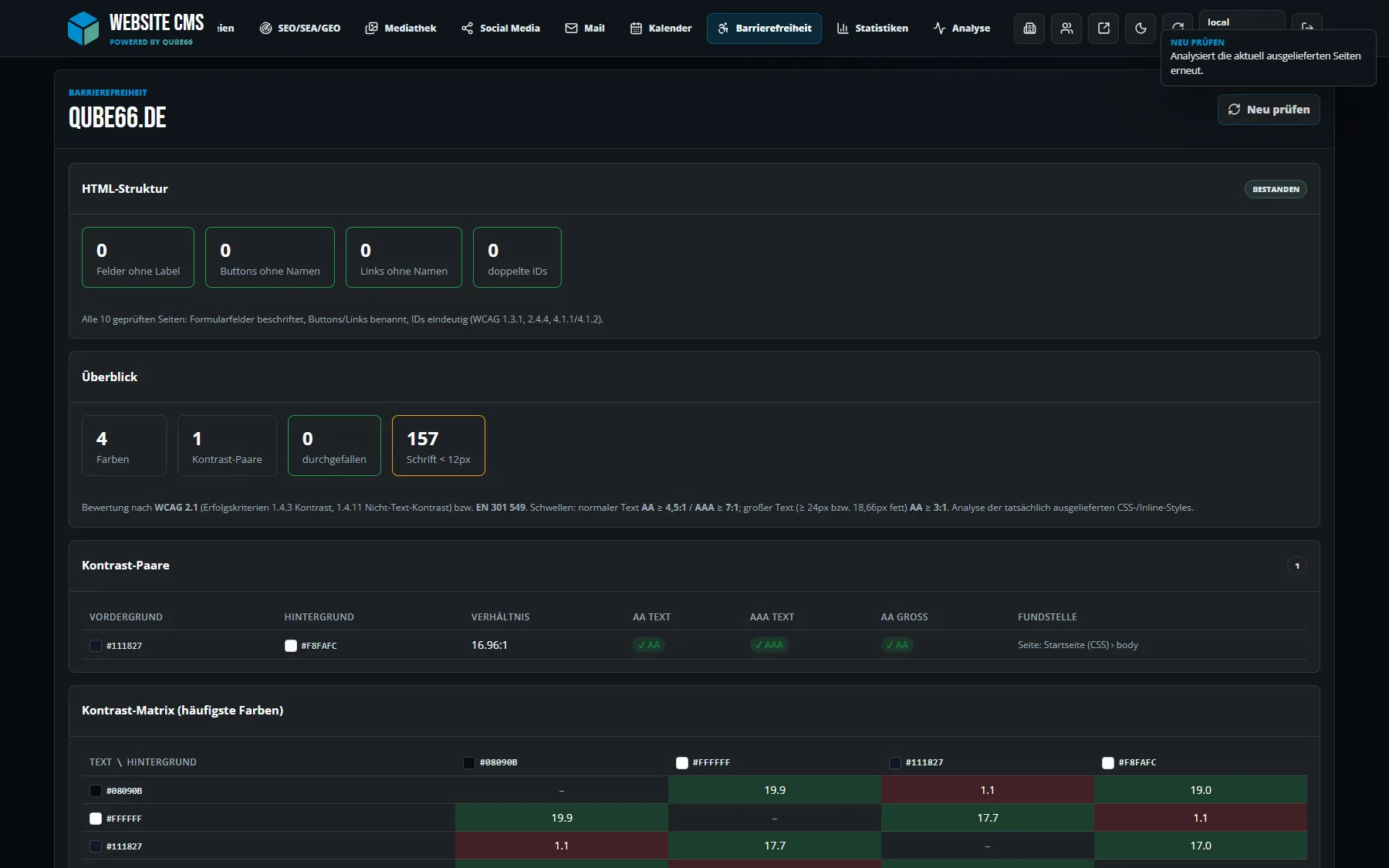Viewport: 1389px width, 868px height.
Task: Click the Website CMS cube logo
Action: (83, 29)
